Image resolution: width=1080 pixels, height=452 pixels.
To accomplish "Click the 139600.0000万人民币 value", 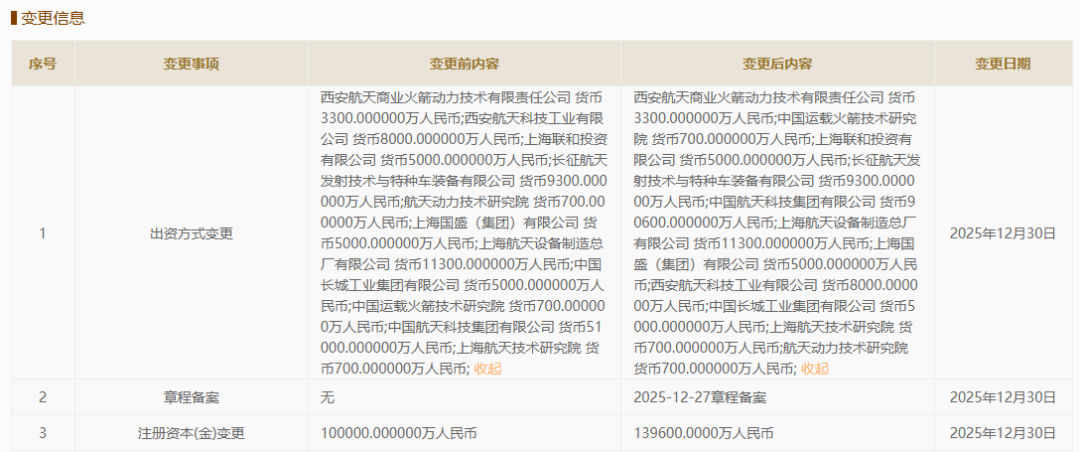I will (703, 433).
